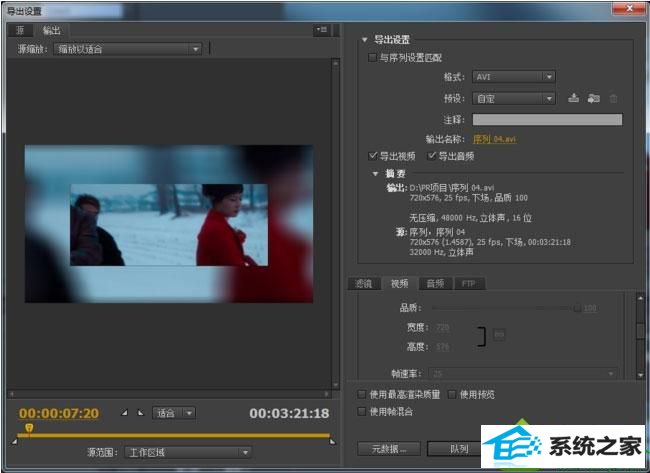
Task: Click the duration timecode 00:03:21:18
Action: coord(289,413)
